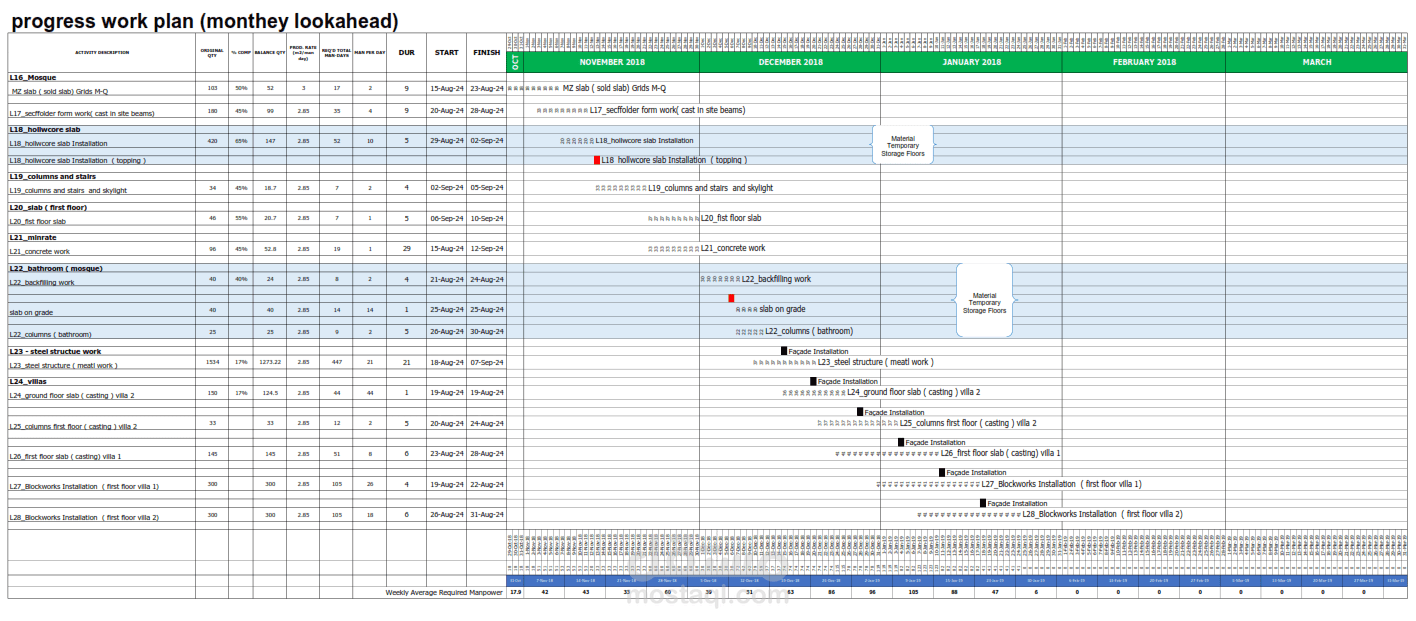This screenshot has height=621, width=1416.
Task: Select the NOVEMBER 2018 month header
Action: (x=612, y=62)
